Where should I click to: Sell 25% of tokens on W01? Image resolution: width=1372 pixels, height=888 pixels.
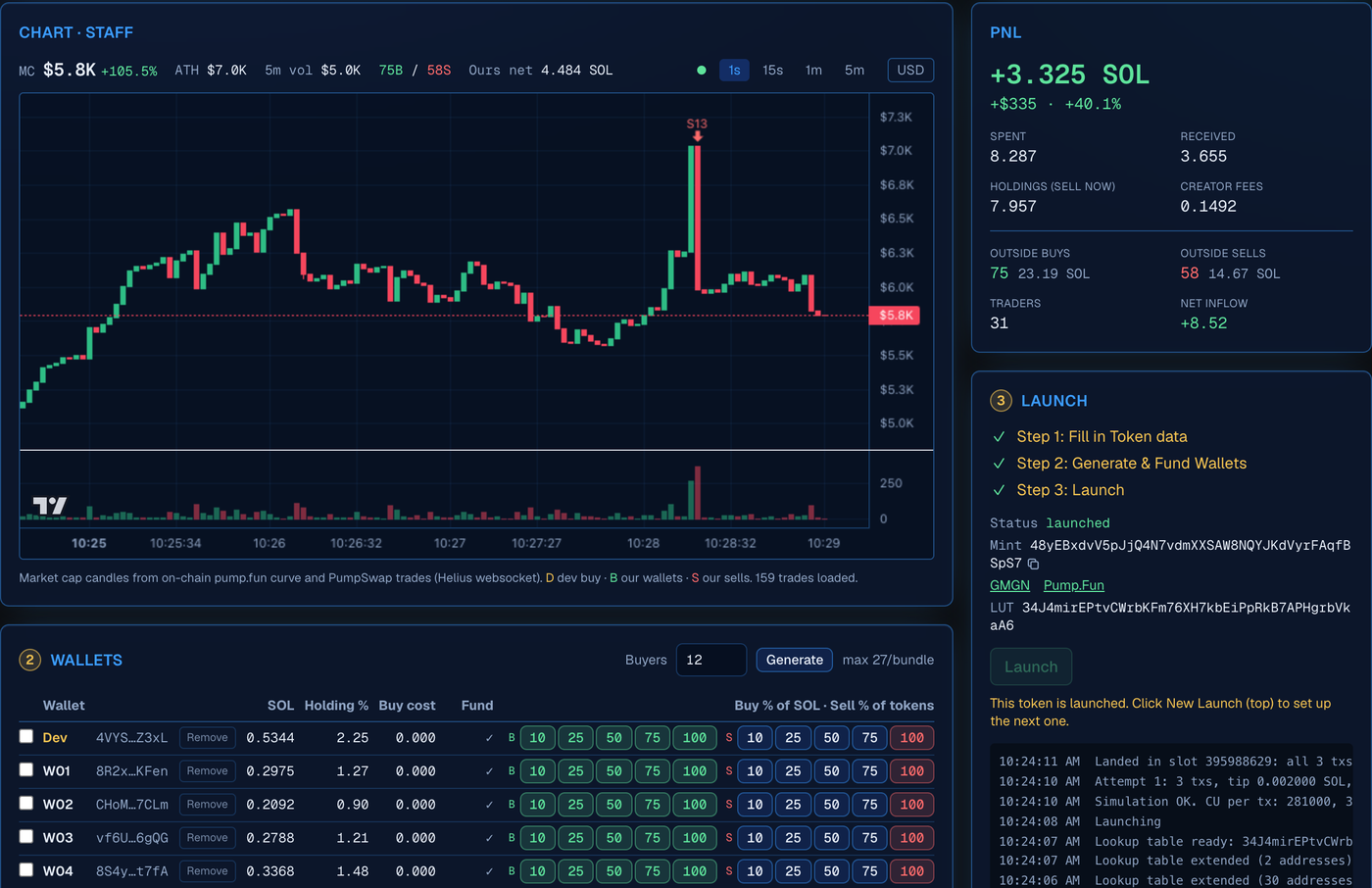click(793, 771)
